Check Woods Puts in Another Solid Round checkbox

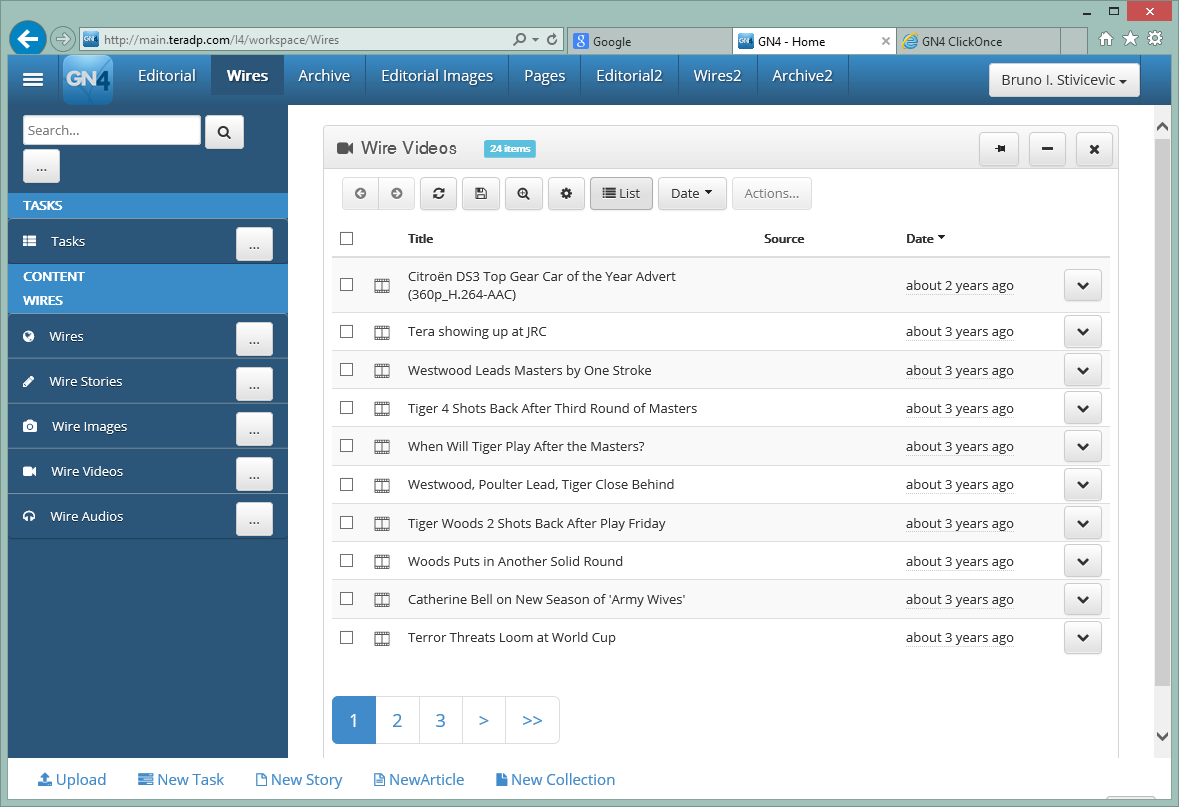coord(347,560)
